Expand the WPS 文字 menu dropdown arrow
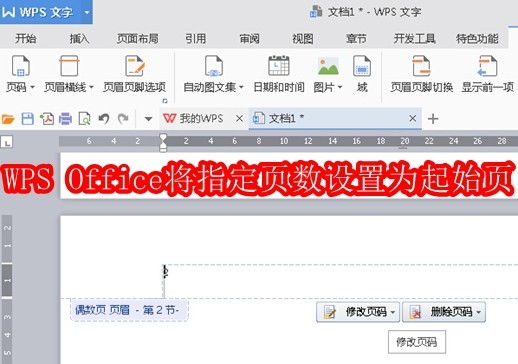518x364 pixels. [x=87, y=13]
